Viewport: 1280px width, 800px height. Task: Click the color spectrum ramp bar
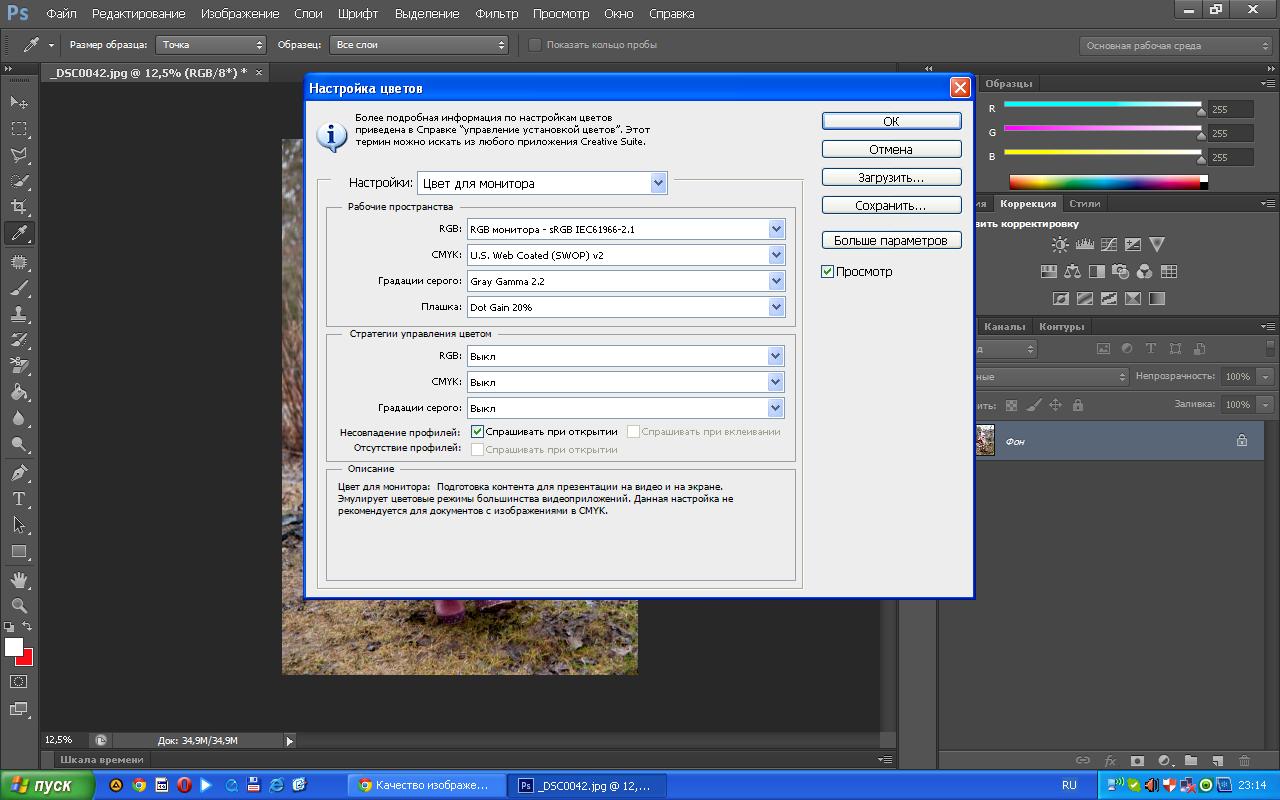tap(1104, 182)
